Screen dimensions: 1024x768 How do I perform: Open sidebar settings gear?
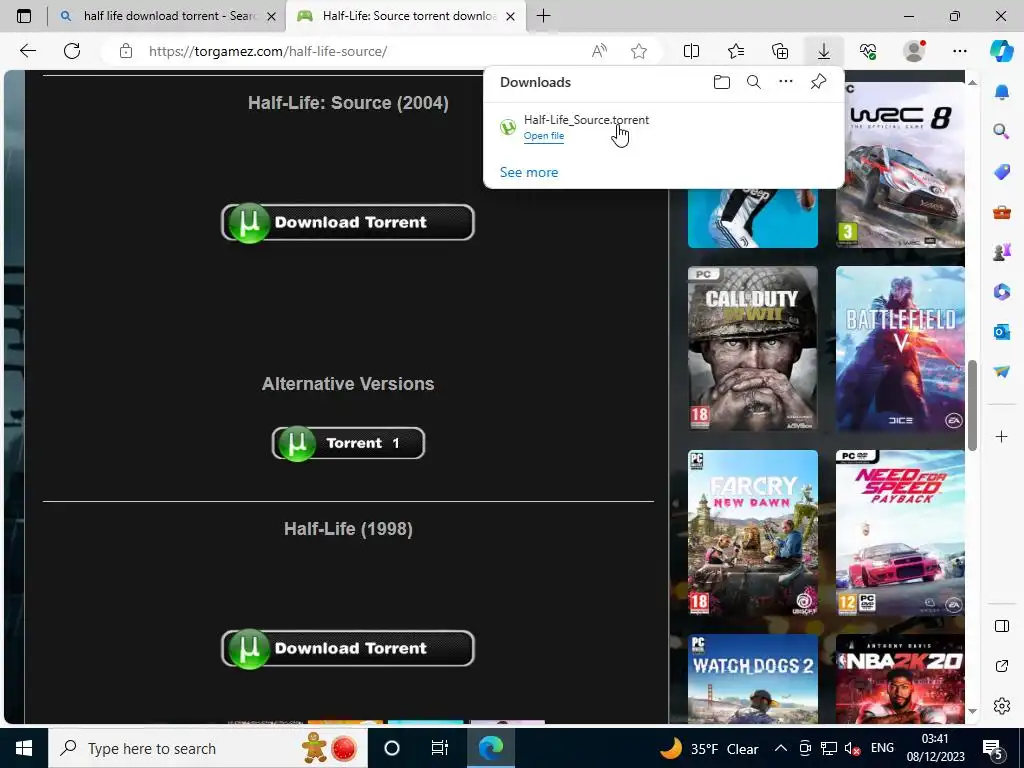1001,706
